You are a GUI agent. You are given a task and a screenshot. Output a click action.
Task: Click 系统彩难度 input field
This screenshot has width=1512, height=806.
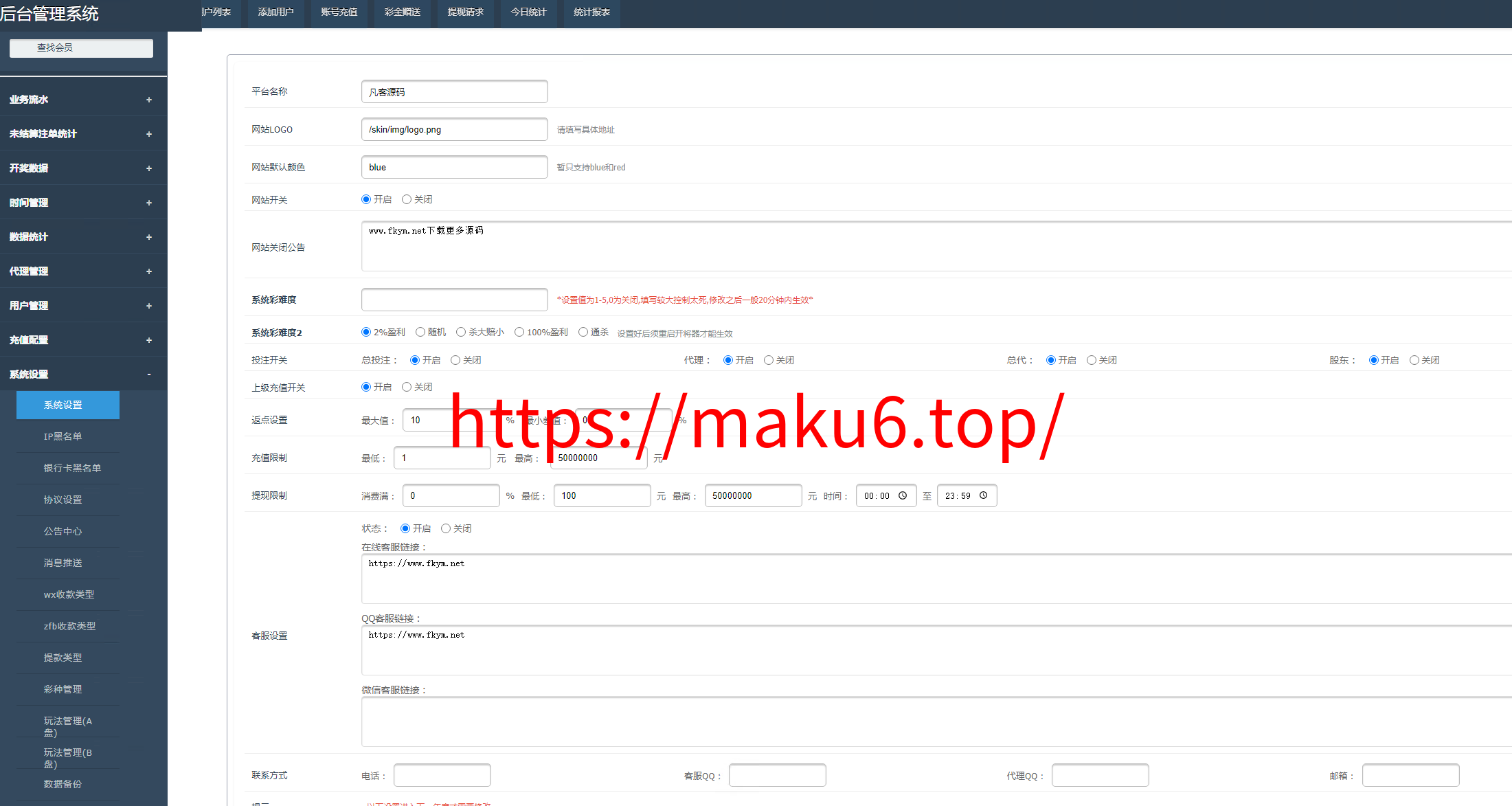tap(455, 300)
